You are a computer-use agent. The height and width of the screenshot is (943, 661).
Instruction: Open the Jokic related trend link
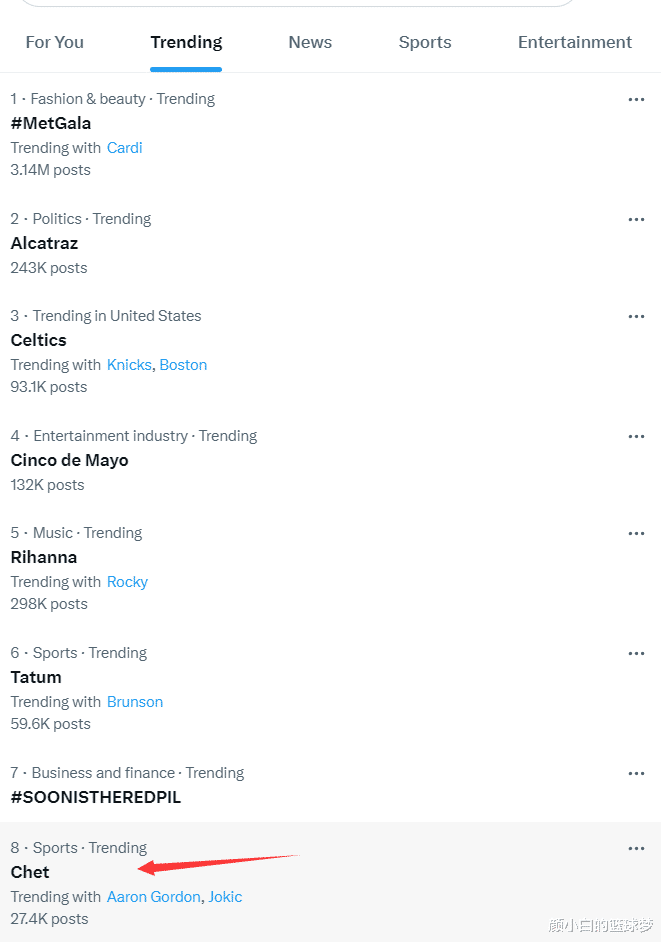(x=225, y=897)
